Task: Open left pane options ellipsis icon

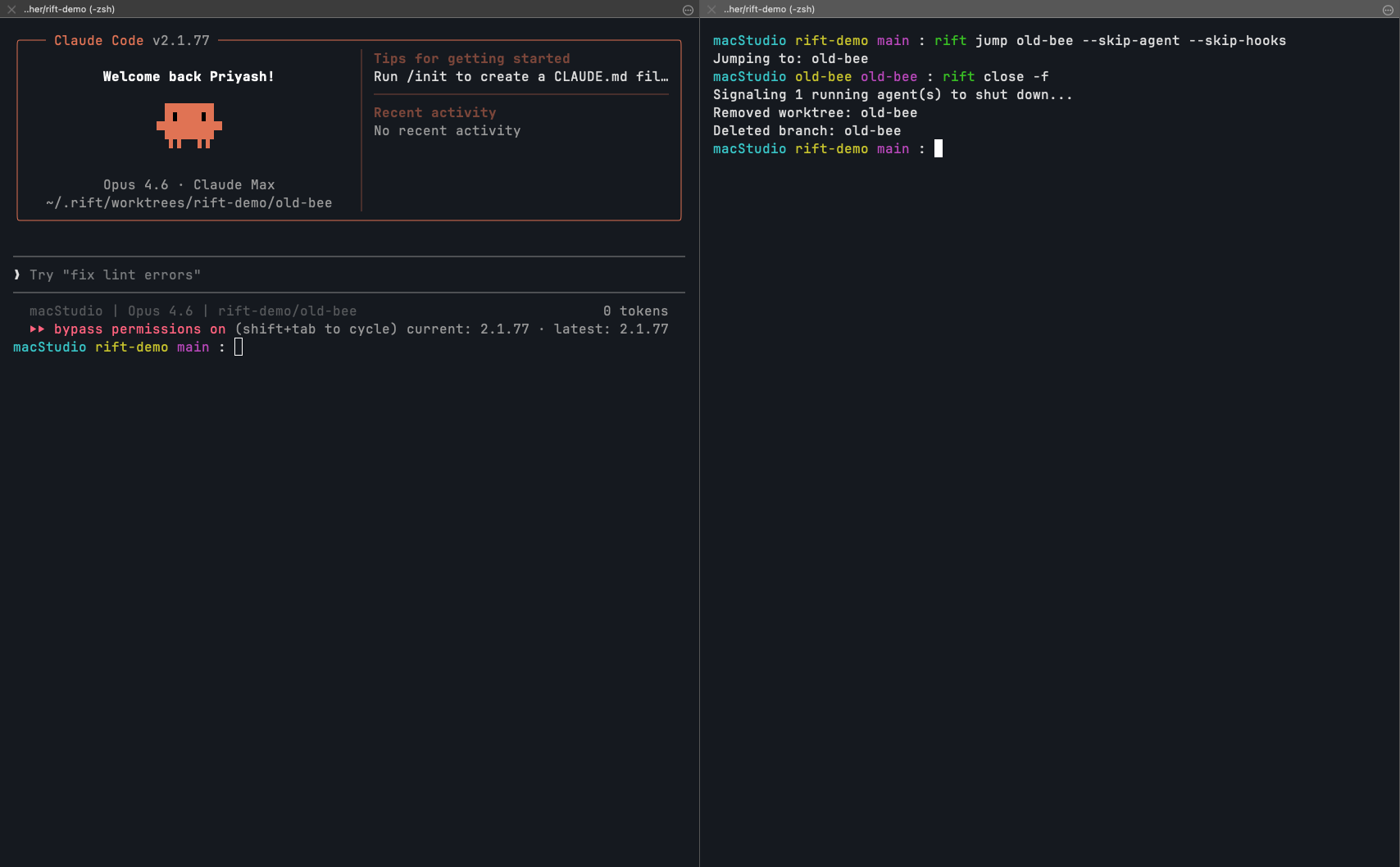Action: [x=688, y=10]
